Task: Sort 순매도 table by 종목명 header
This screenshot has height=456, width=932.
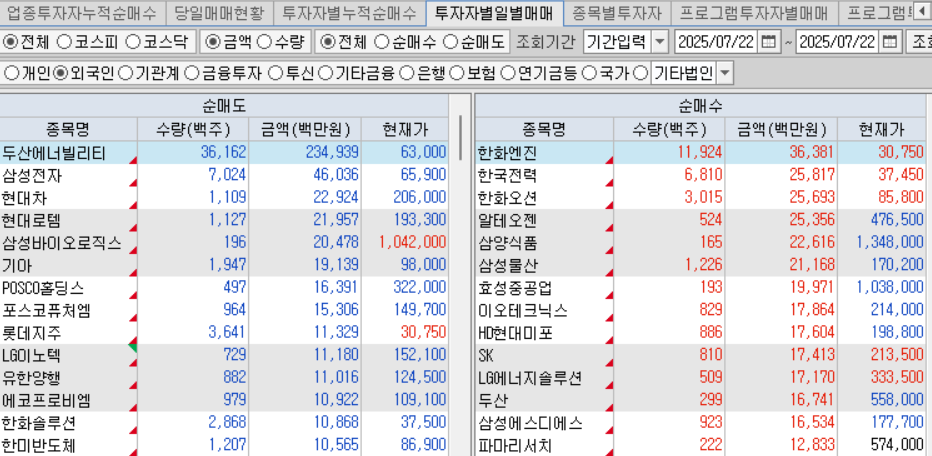Action: pyautogui.click(x=68, y=129)
